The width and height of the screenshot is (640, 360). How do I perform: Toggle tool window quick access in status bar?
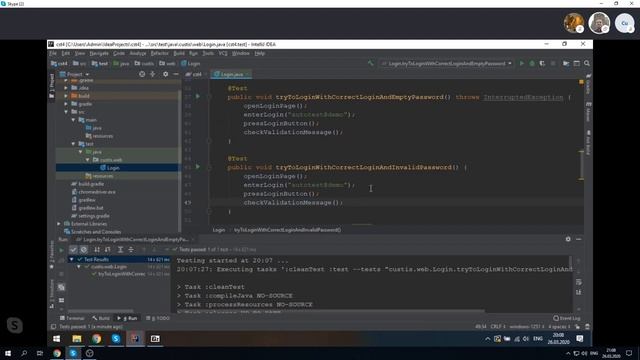pyautogui.click(x=53, y=327)
